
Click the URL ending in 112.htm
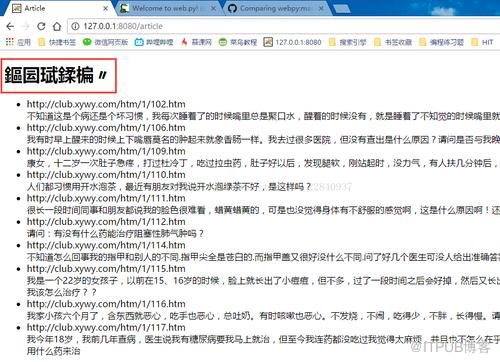106,222
